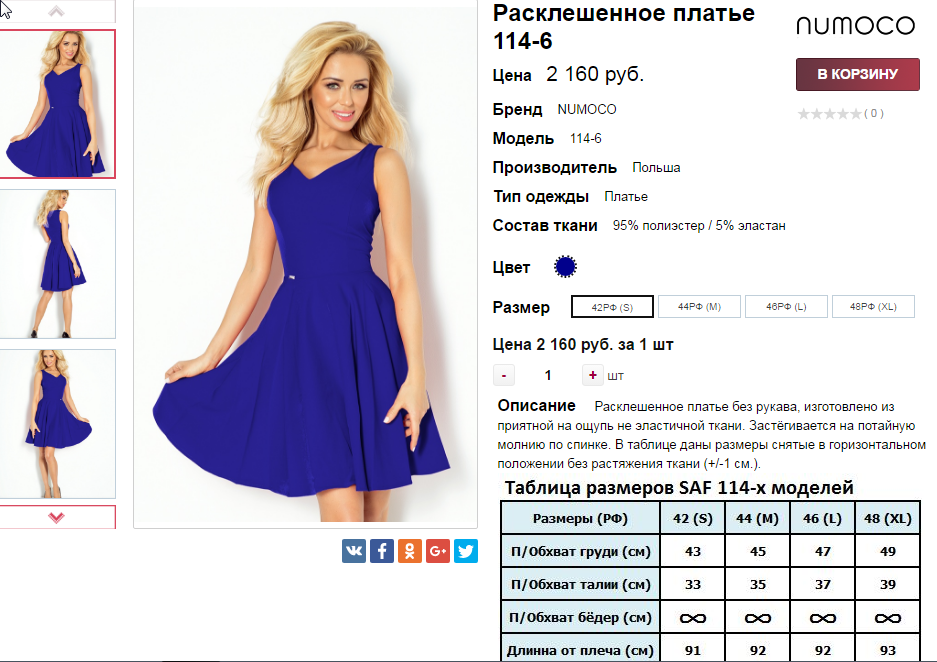Add the dress to cart (В КОРЗИНУ)

point(858,74)
